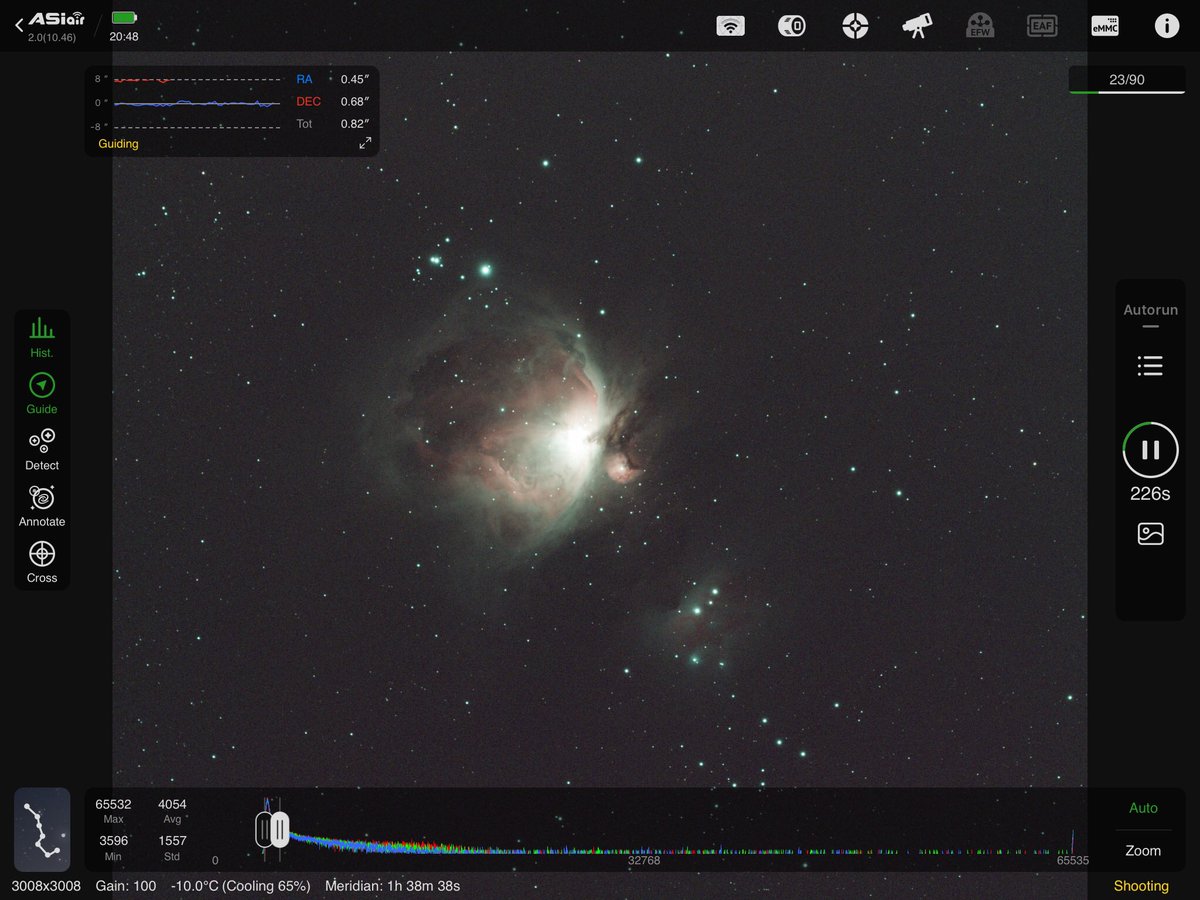
Task: Click the Orion Nebula core in preview
Action: (577, 440)
